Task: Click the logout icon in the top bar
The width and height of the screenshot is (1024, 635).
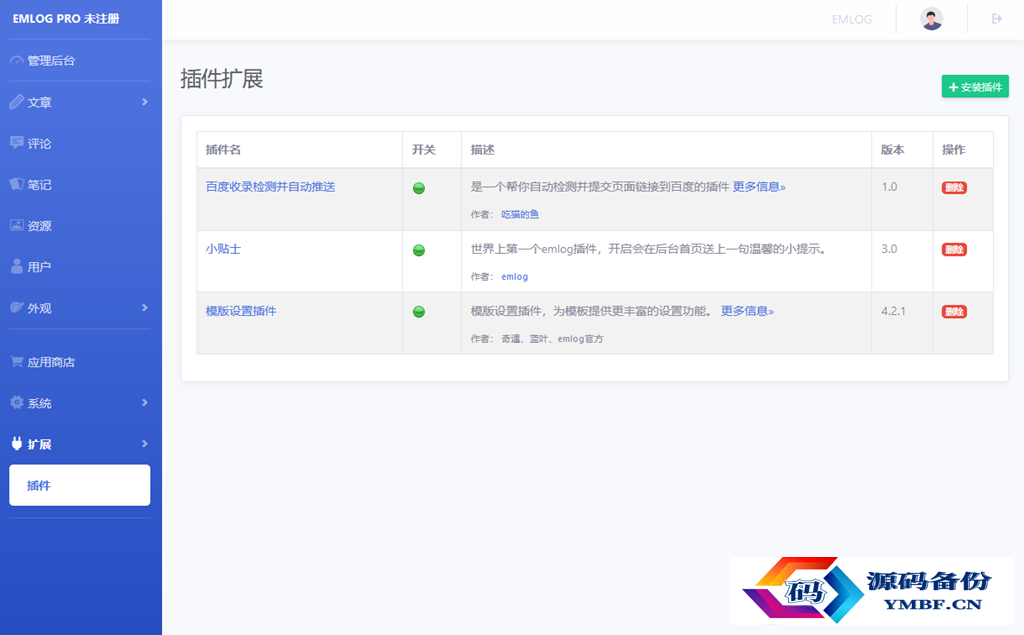Action: pyautogui.click(x=997, y=18)
